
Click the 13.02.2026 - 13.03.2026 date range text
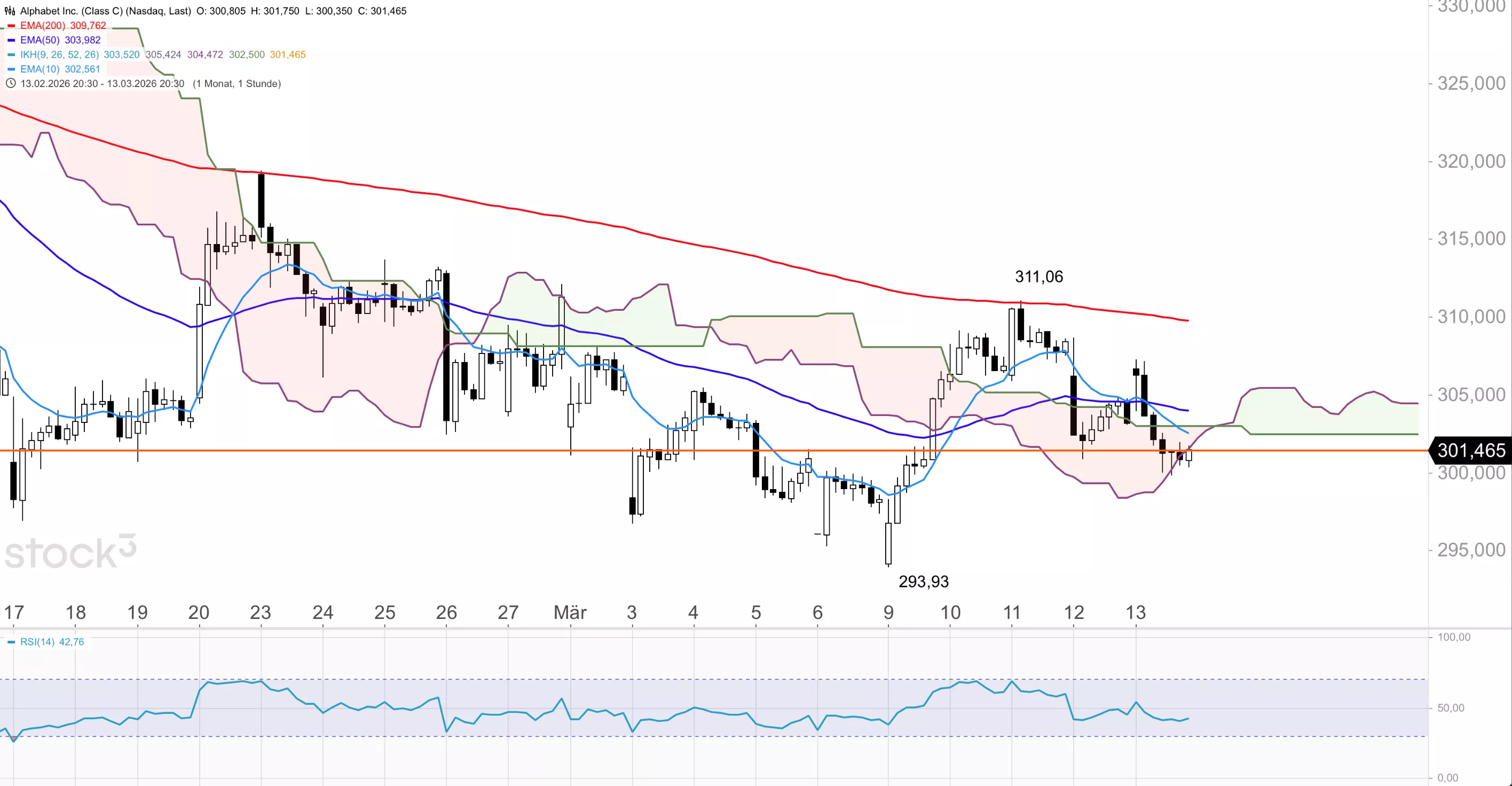(x=102, y=83)
